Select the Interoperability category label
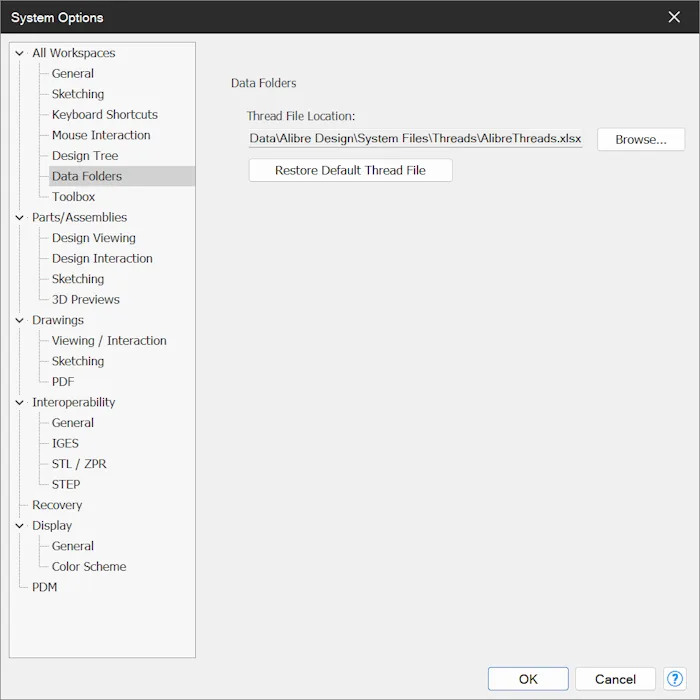The width and height of the screenshot is (700, 700). [73, 402]
